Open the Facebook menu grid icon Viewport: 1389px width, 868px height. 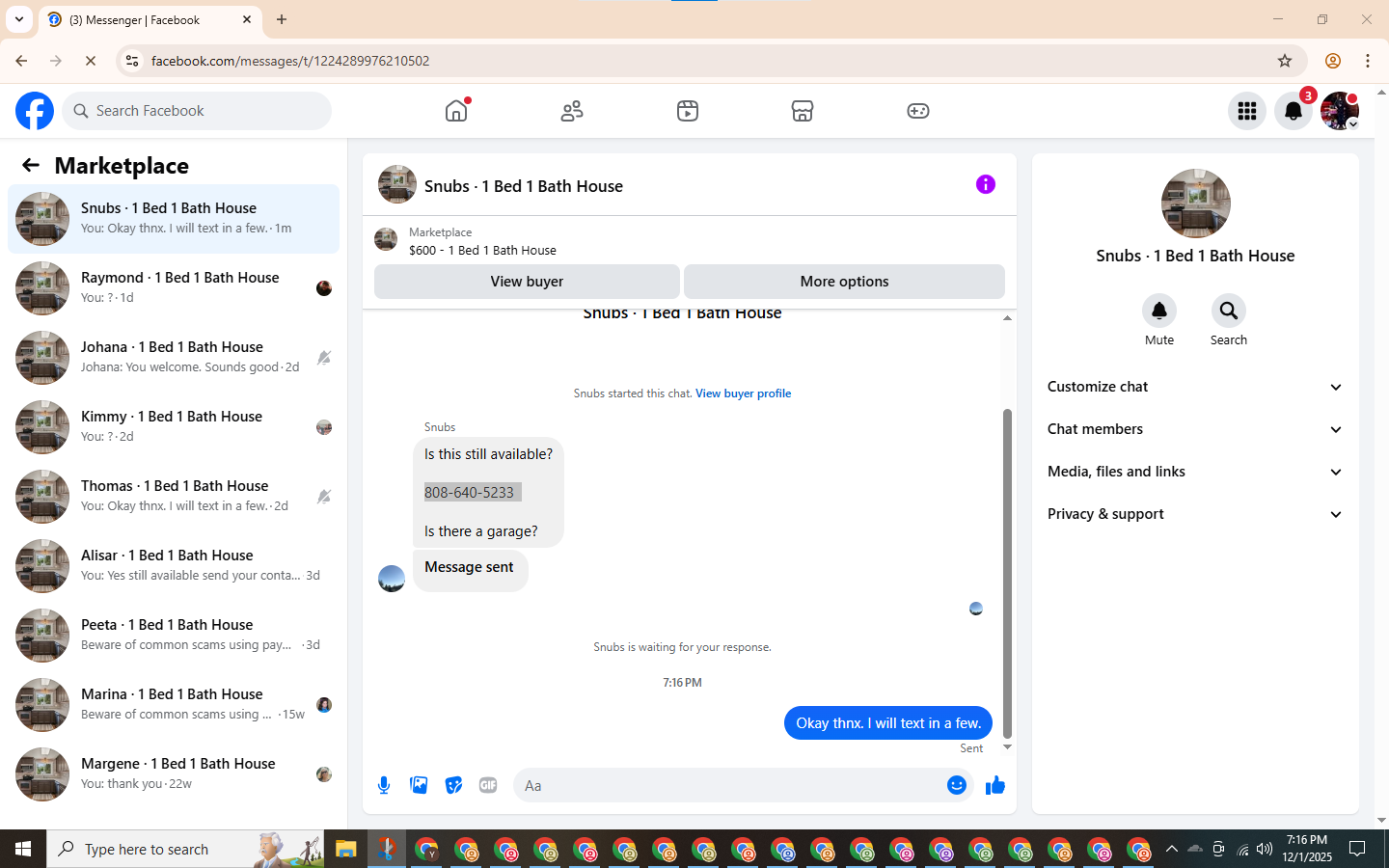(x=1247, y=111)
